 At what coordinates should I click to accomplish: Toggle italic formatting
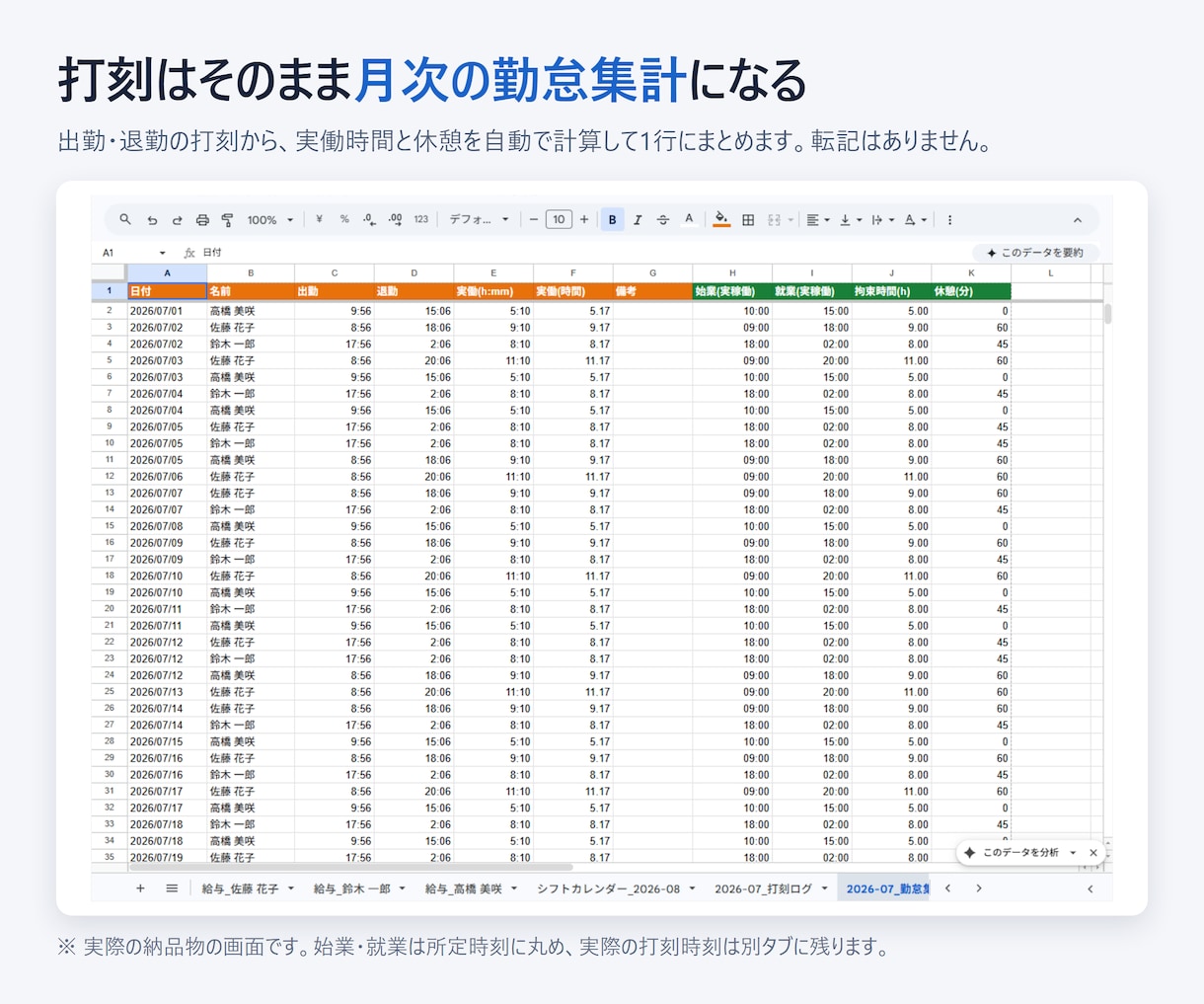(x=638, y=219)
